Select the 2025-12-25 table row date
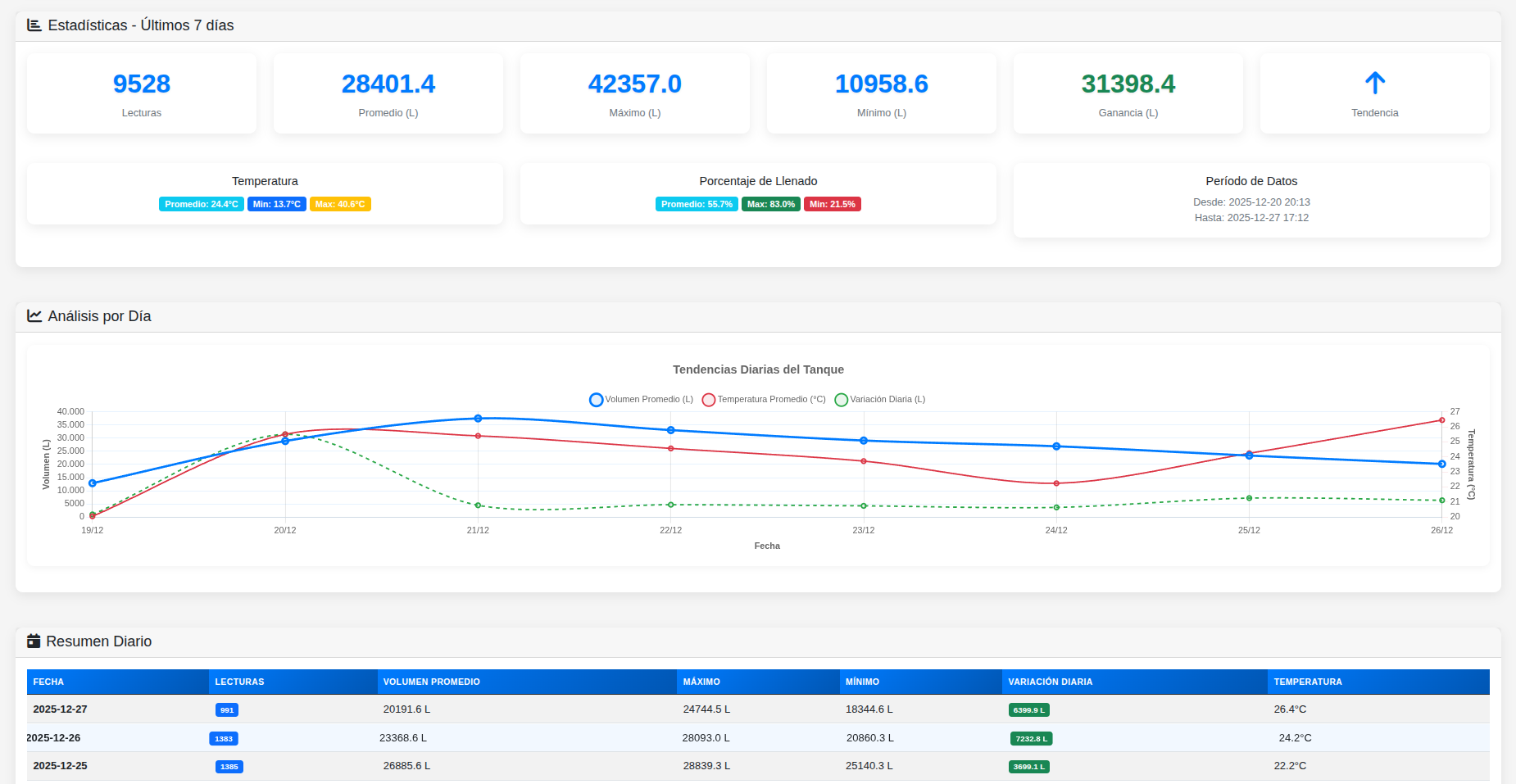 60,766
